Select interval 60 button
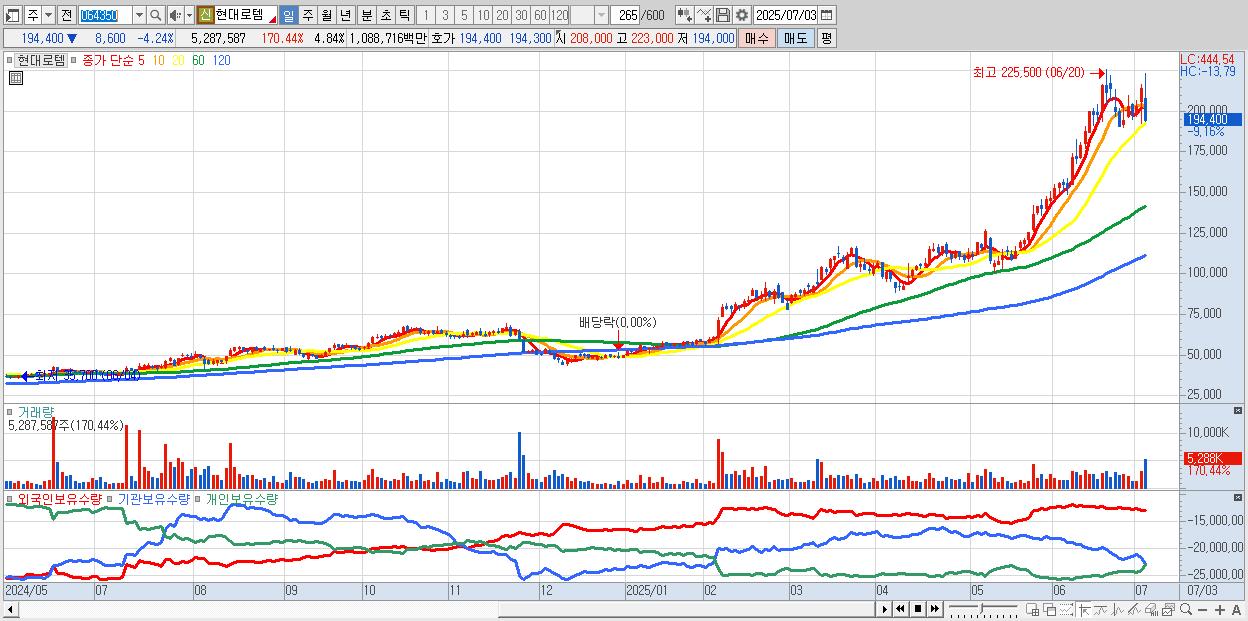Screen dimensions: 1248x621 (x=540, y=15)
